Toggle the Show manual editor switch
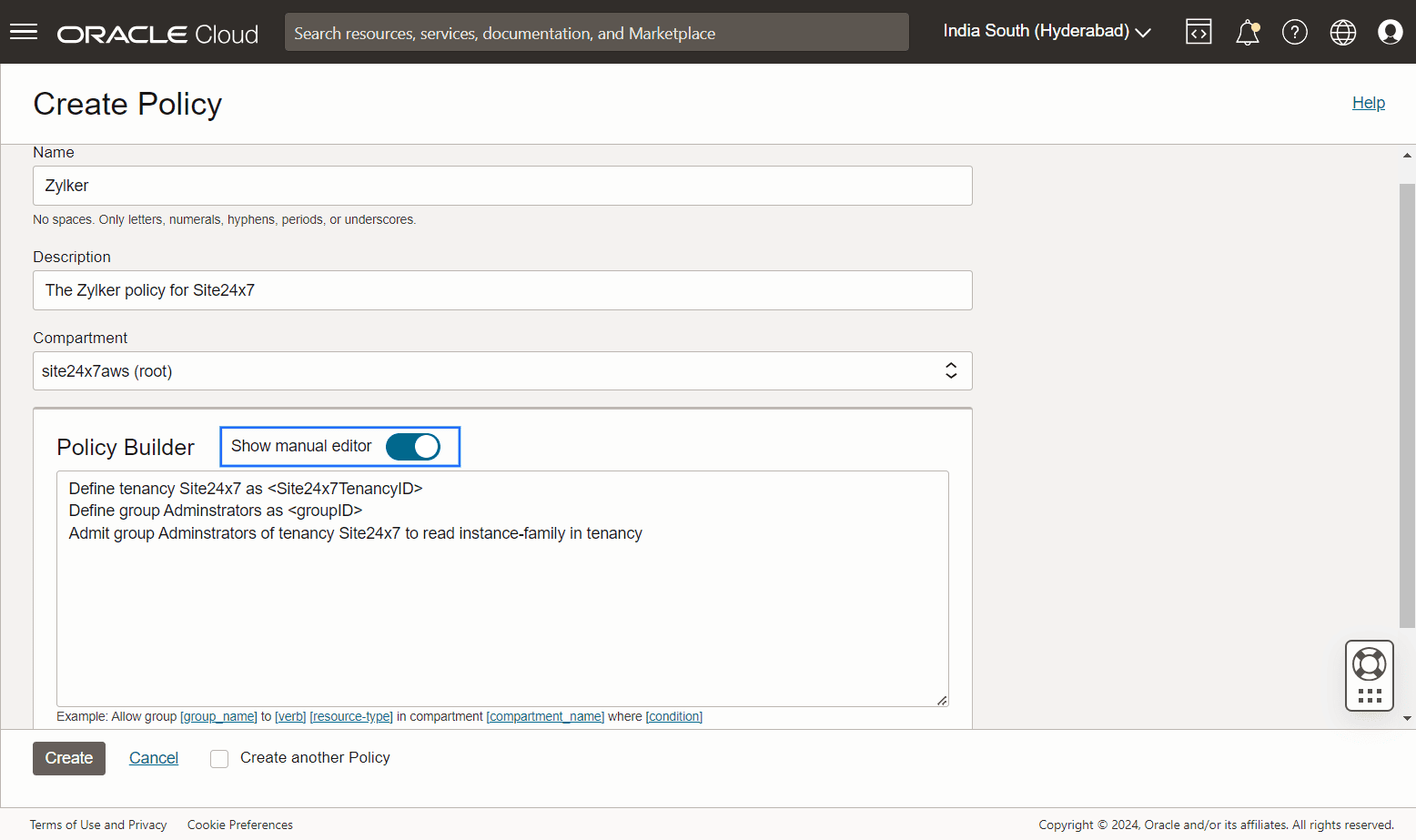Image resolution: width=1416 pixels, height=840 pixels. click(413, 447)
